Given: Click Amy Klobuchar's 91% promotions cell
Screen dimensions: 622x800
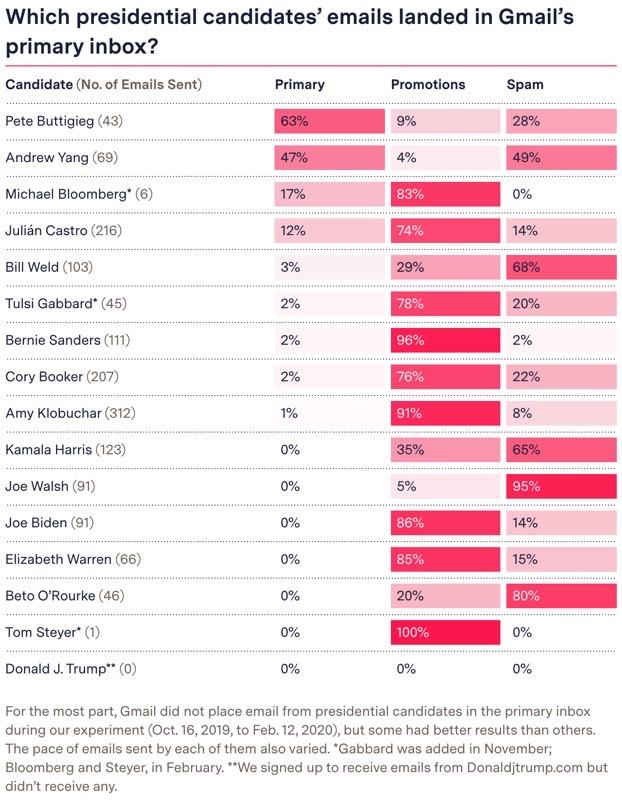Looking at the screenshot, I should (445, 413).
